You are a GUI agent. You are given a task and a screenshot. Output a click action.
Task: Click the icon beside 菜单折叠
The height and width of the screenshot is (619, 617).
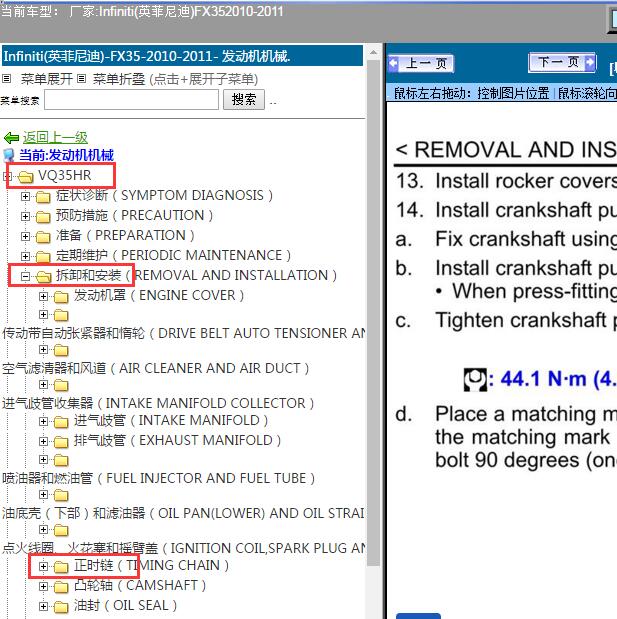(x=81, y=79)
